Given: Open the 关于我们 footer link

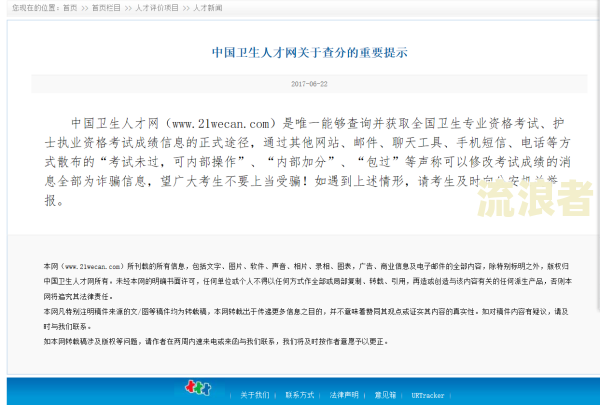Looking at the screenshot, I should tap(255, 395).
